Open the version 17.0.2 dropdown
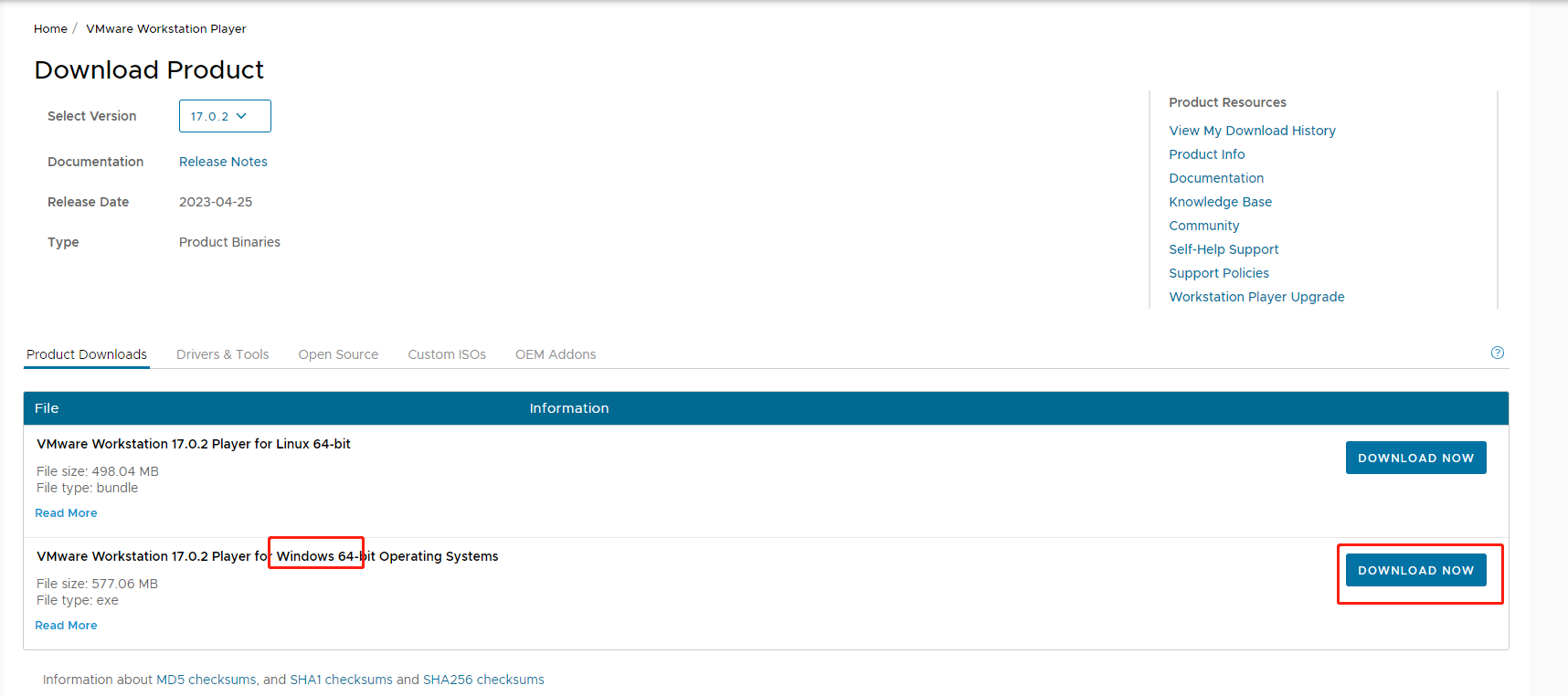Viewport: 1568px width, 696px height. point(225,116)
